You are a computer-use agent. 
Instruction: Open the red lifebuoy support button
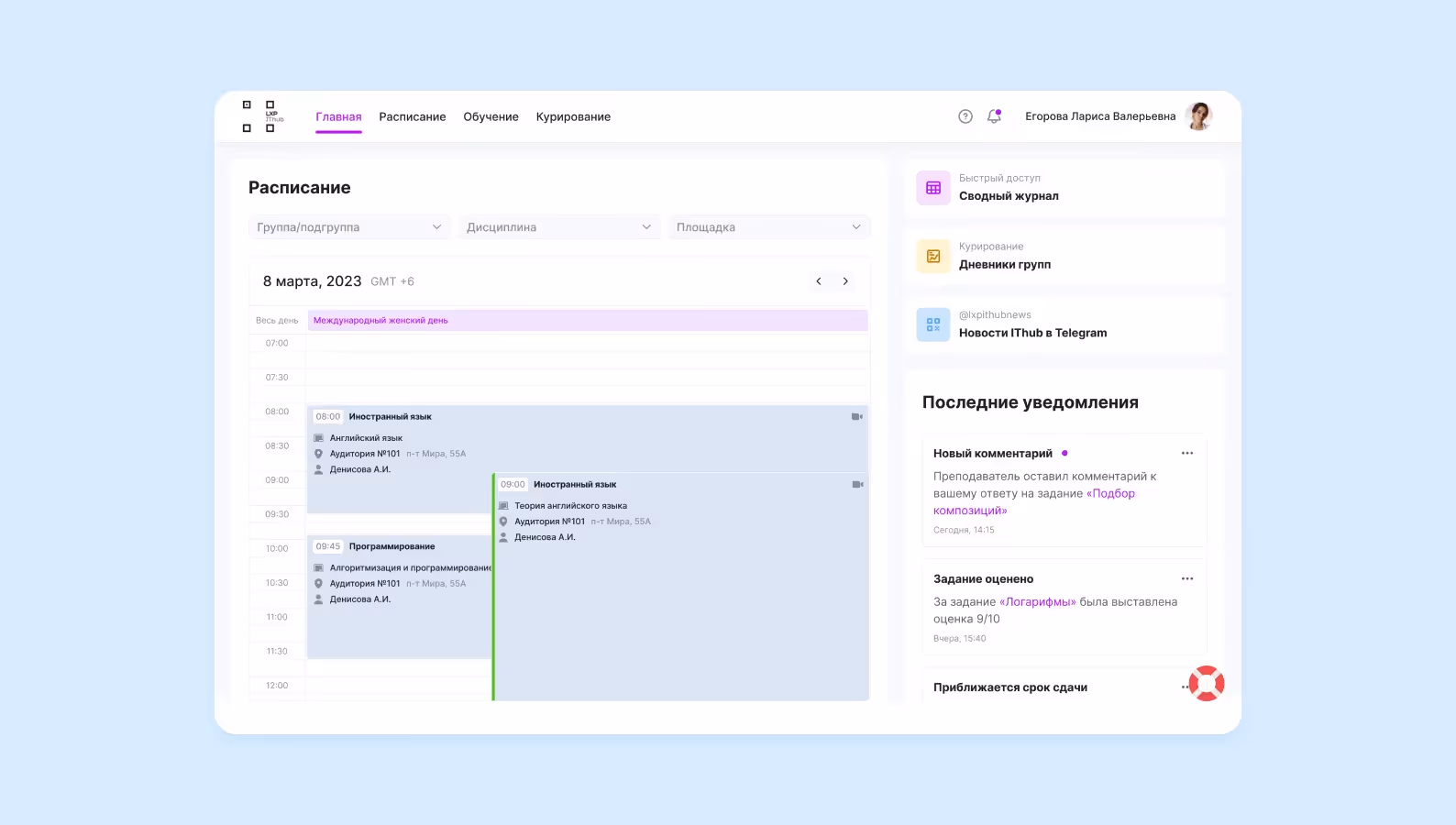click(1207, 683)
